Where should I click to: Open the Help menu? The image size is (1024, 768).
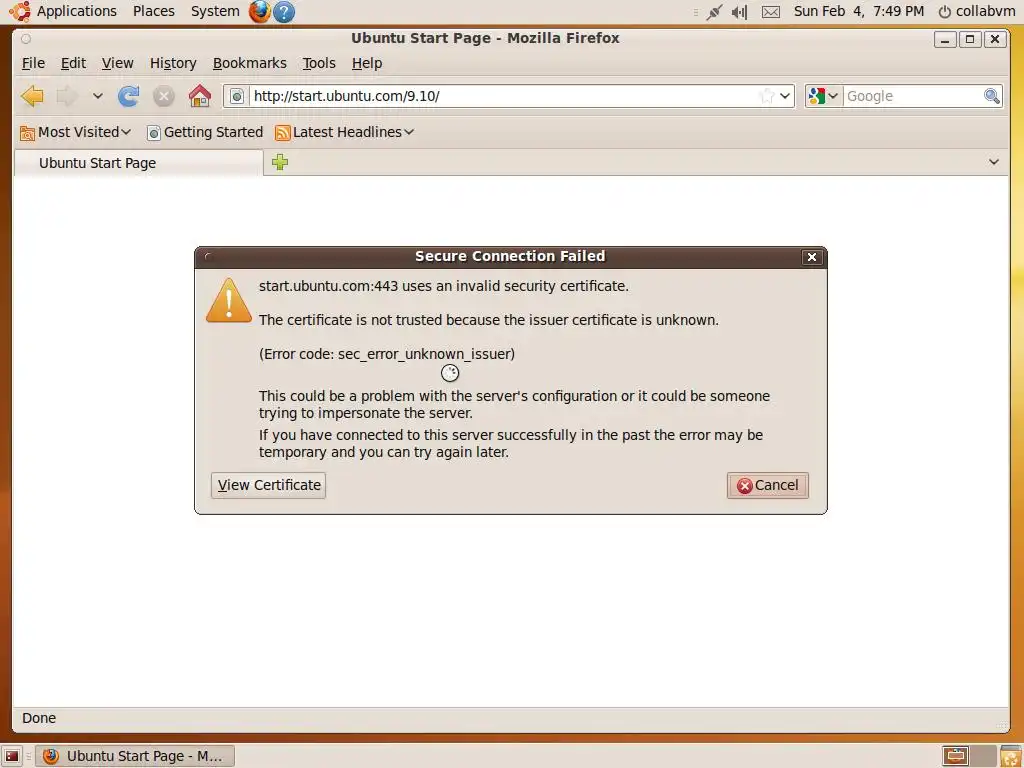[x=367, y=63]
